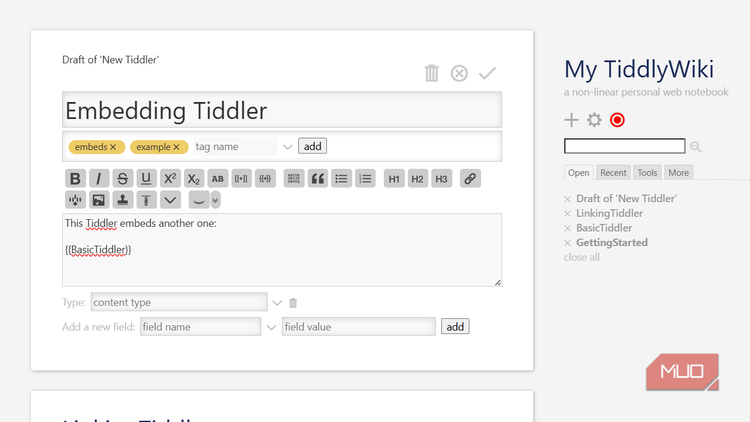Switch to the Recent tab
Screen dimensions: 750x422
(613, 173)
